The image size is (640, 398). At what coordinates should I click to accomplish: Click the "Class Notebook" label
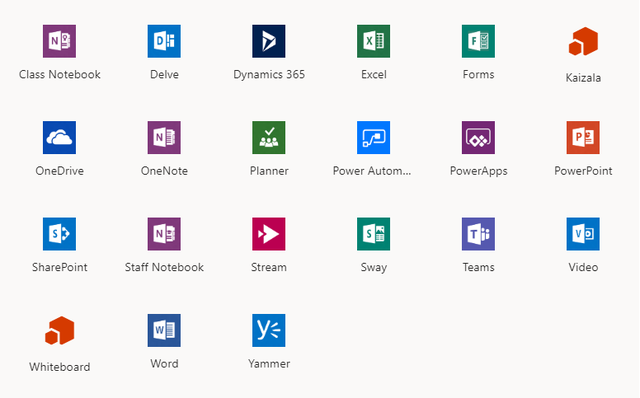pos(60,74)
